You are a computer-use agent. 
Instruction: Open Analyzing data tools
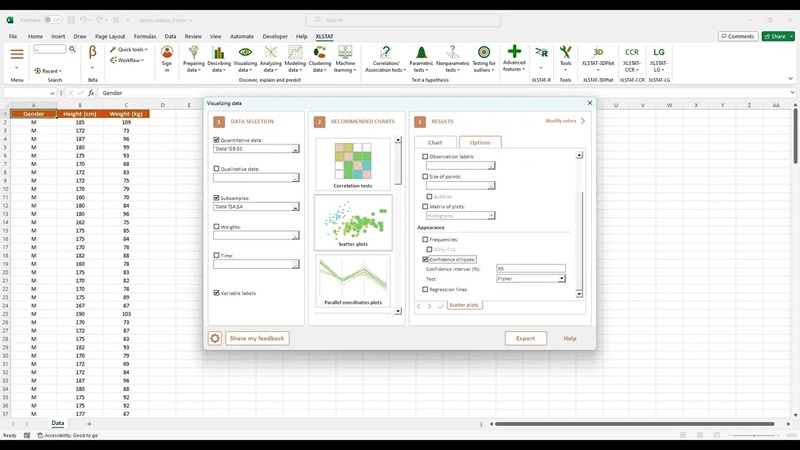[270, 59]
